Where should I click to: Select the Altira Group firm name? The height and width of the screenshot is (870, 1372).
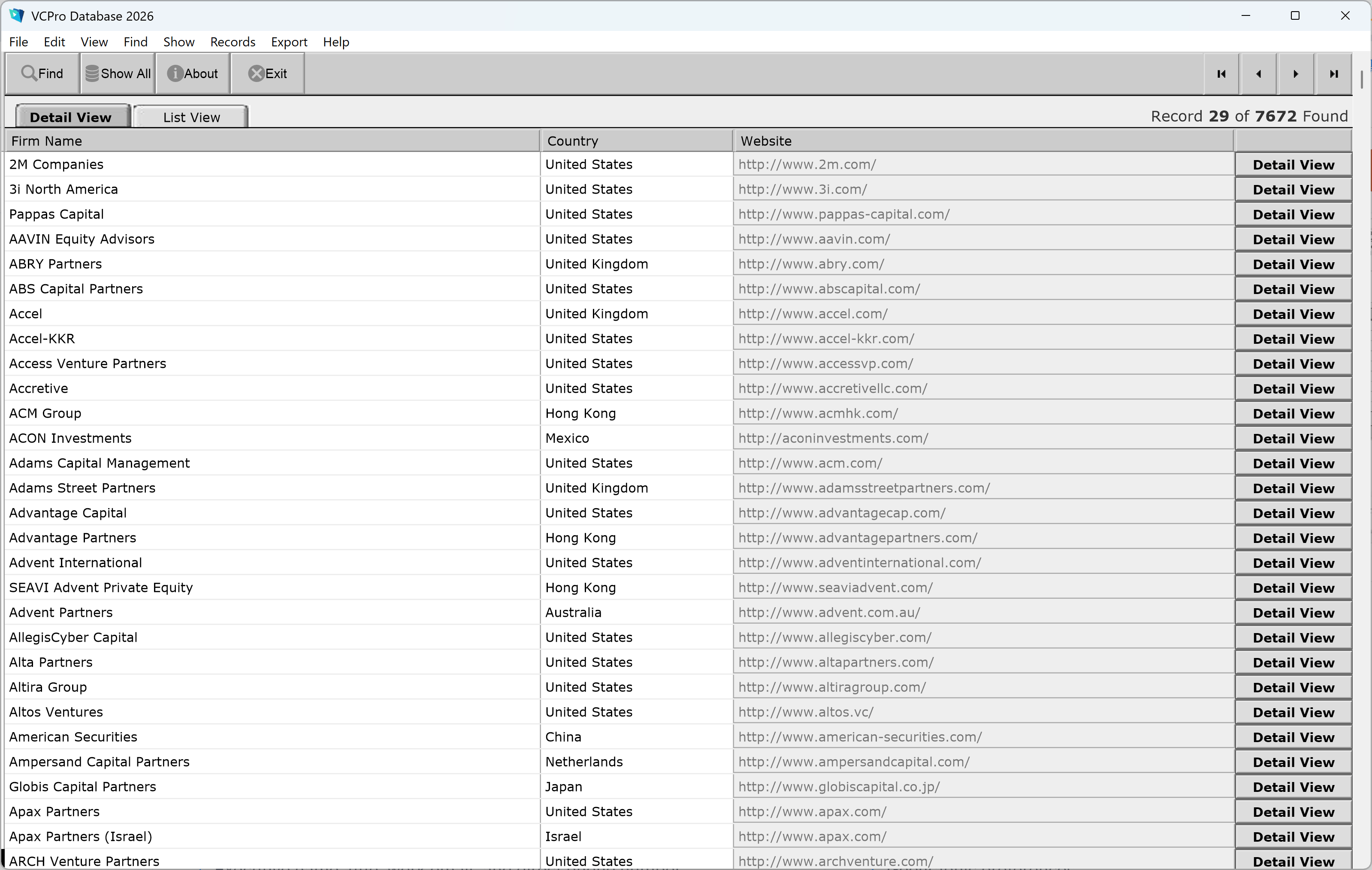click(48, 687)
